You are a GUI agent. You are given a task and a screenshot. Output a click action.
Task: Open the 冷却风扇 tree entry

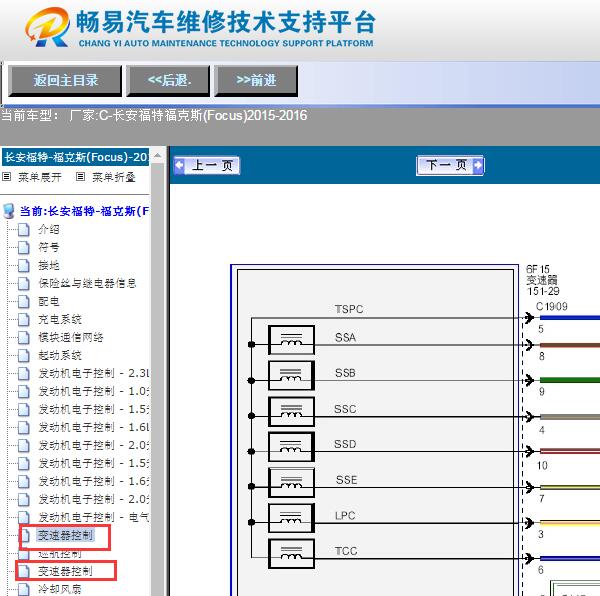[60, 589]
